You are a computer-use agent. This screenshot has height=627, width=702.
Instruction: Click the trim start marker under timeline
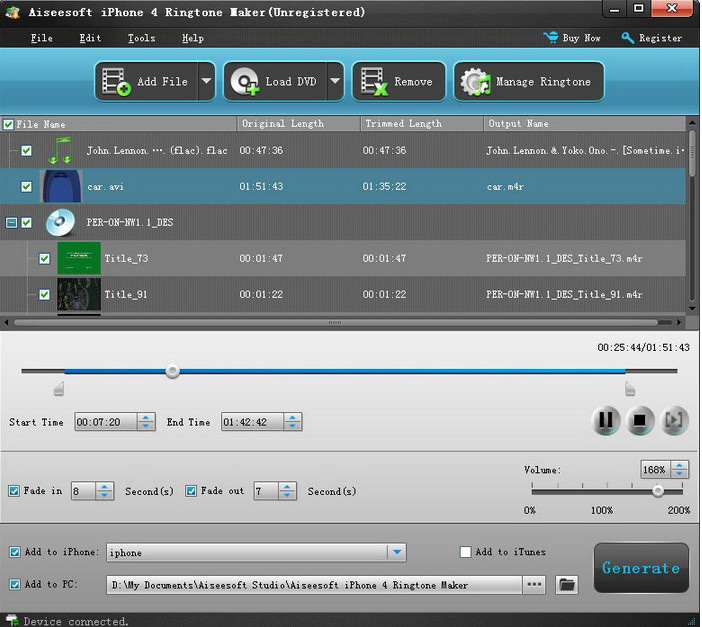[59, 388]
